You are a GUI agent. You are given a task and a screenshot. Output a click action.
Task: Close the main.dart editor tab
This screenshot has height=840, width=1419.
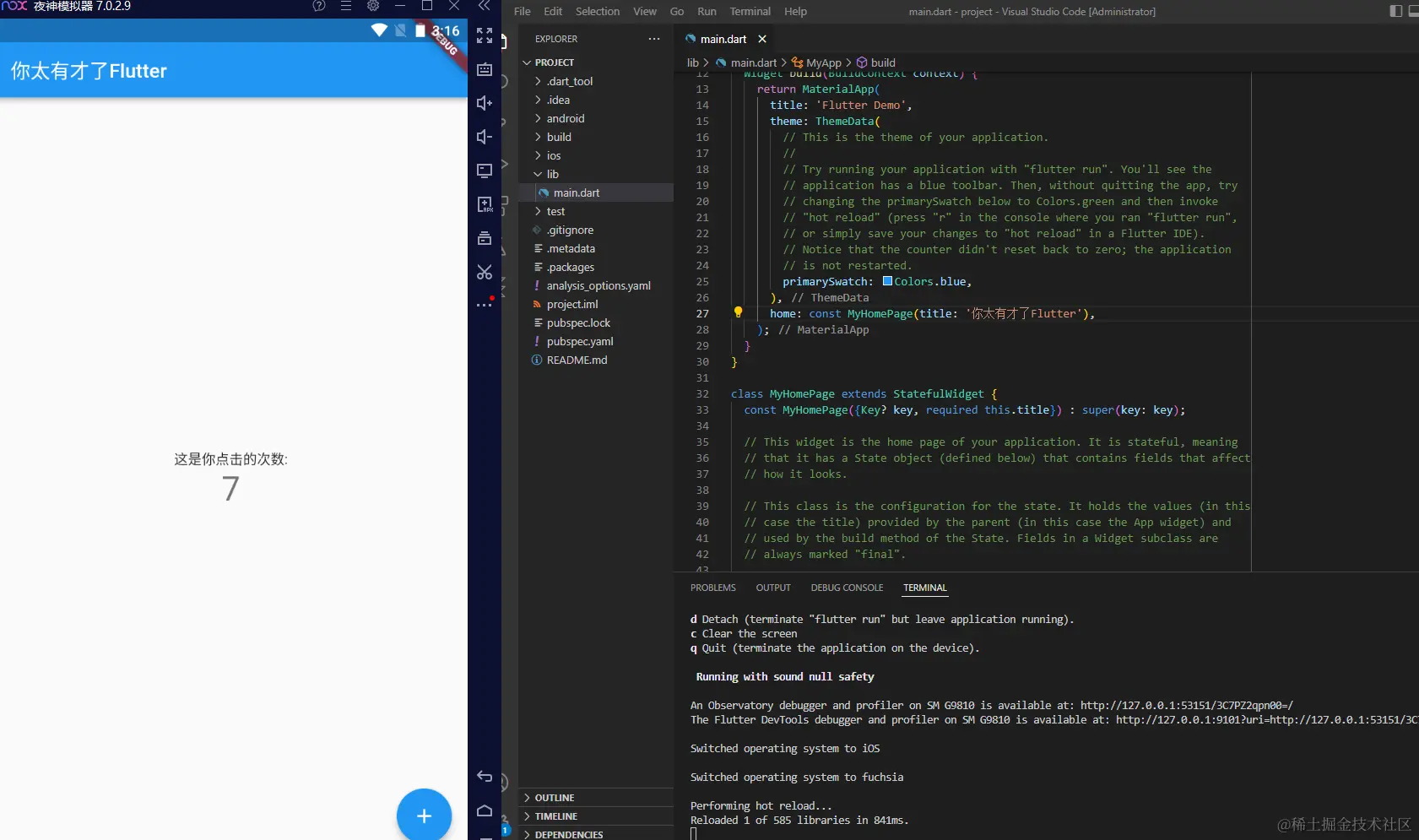[x=762, y=39]
